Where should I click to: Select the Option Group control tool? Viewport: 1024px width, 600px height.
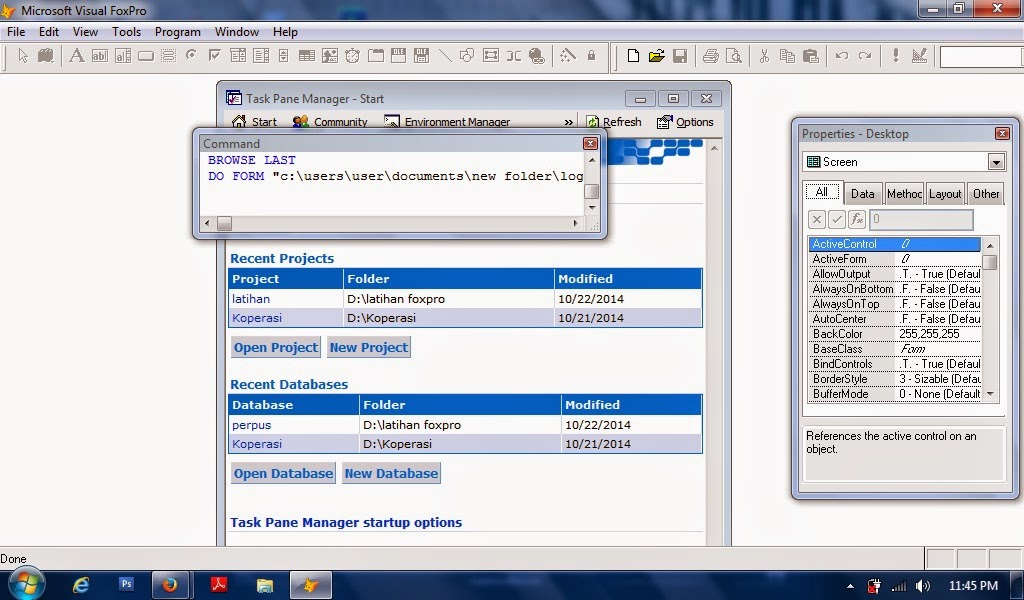[191, 56]
